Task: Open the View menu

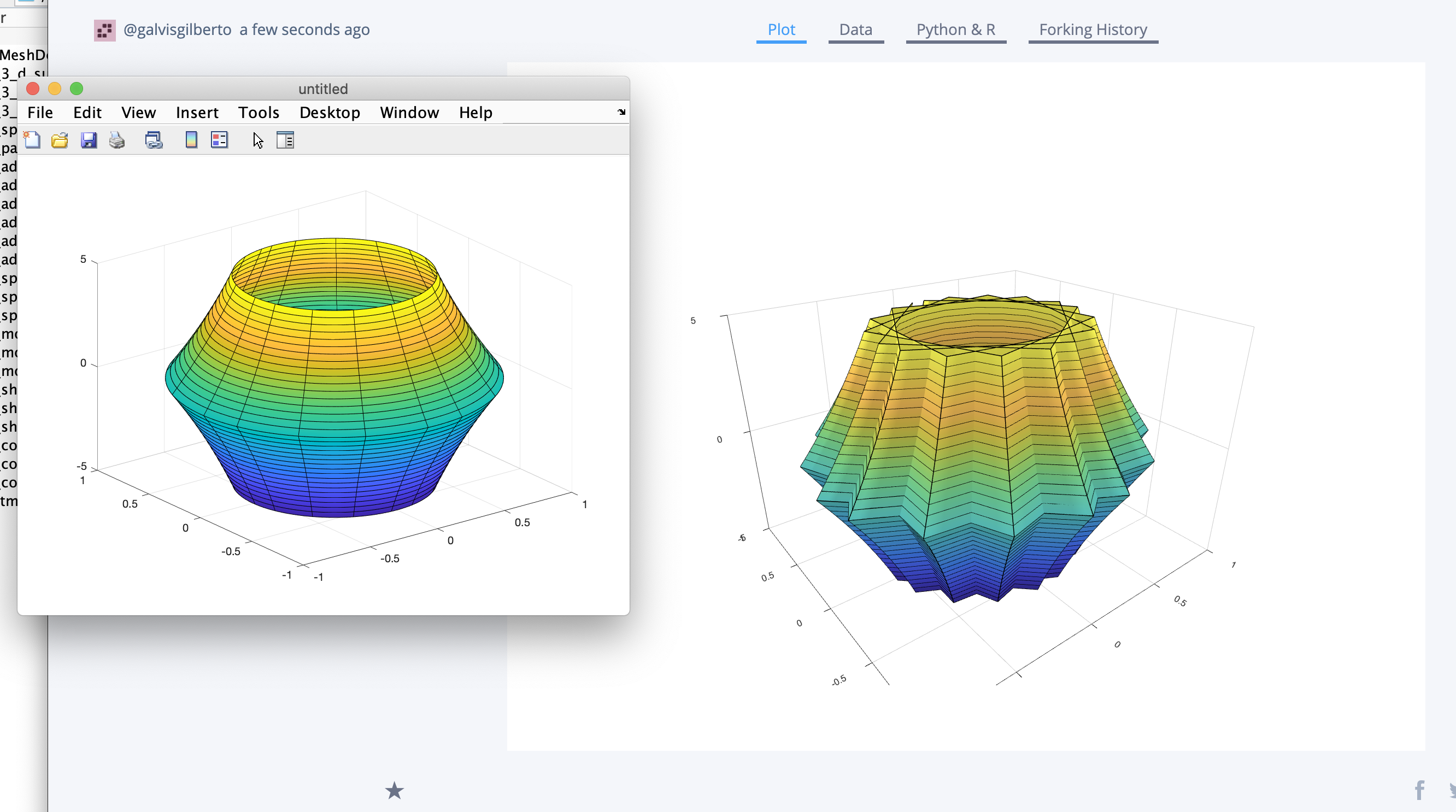Action: click(138, 113)
